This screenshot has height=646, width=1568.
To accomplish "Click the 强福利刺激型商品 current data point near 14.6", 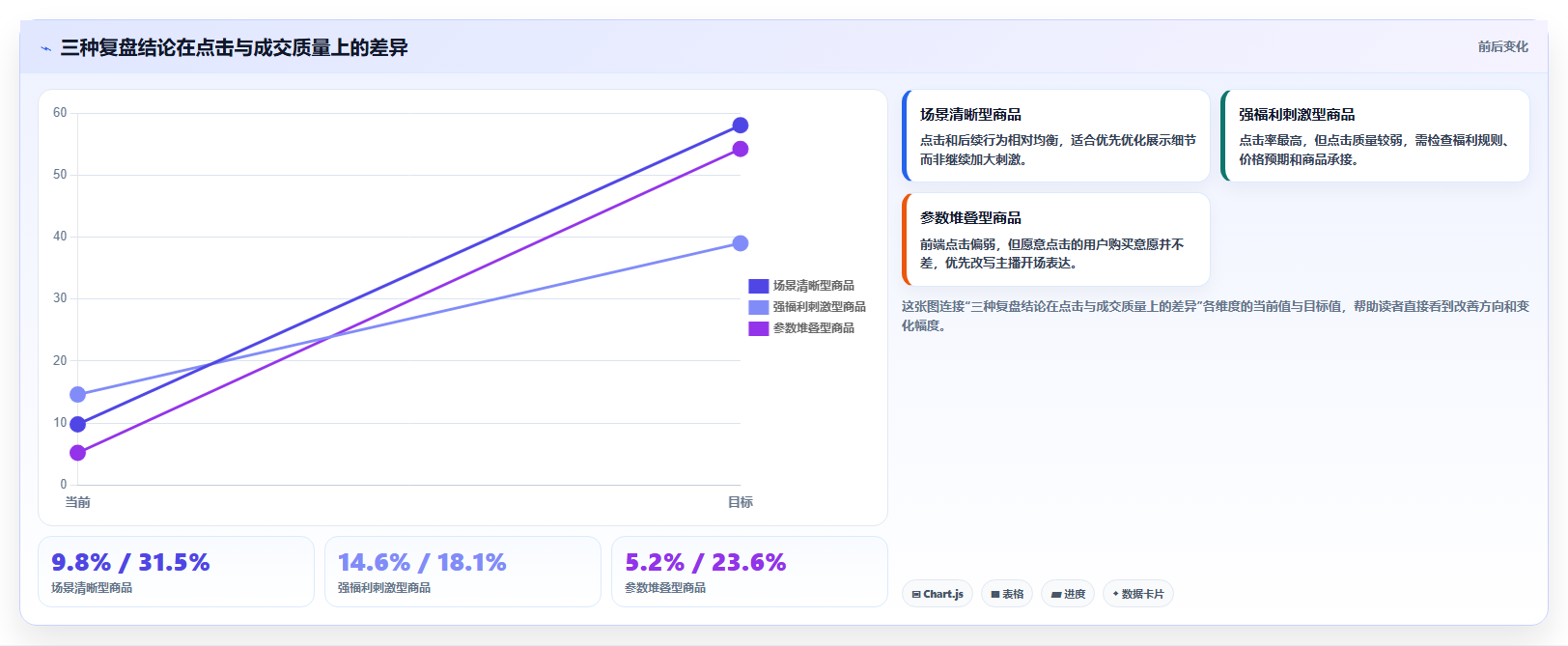I will tap(78, 394).
